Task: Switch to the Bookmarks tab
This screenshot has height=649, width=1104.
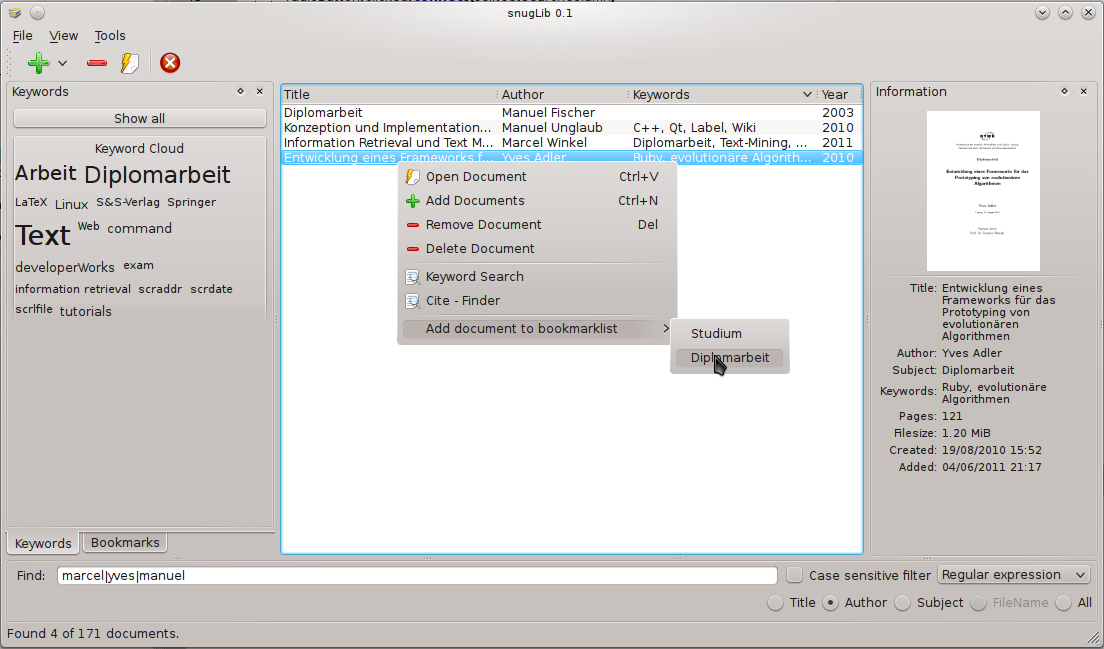Action: 125,543
